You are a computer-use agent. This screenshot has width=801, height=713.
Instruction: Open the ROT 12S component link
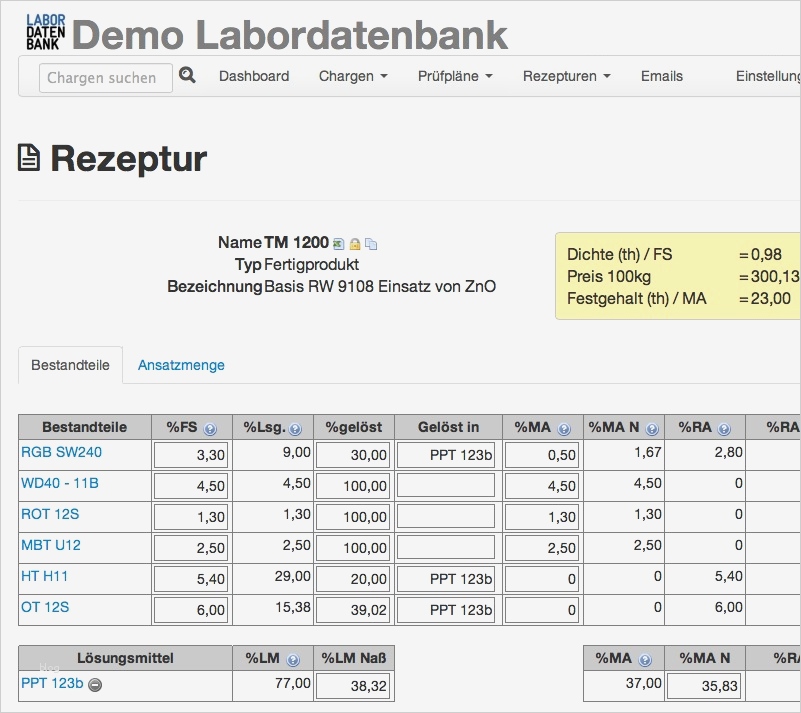click(x=50, y=514)
